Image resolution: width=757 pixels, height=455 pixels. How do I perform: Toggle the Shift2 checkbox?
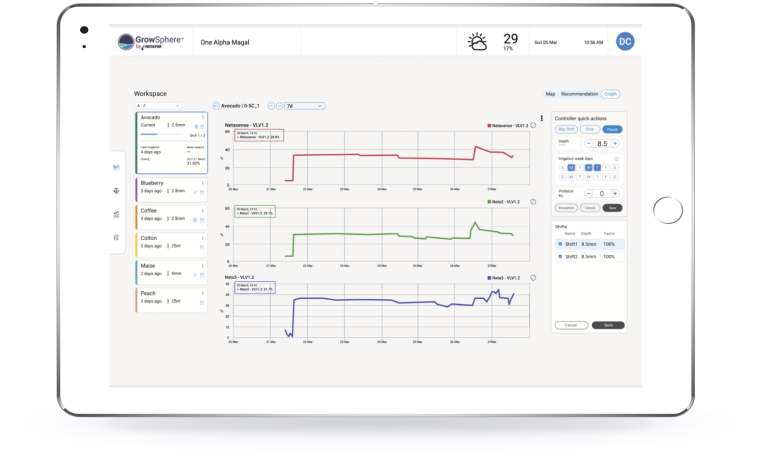[561, 256]
